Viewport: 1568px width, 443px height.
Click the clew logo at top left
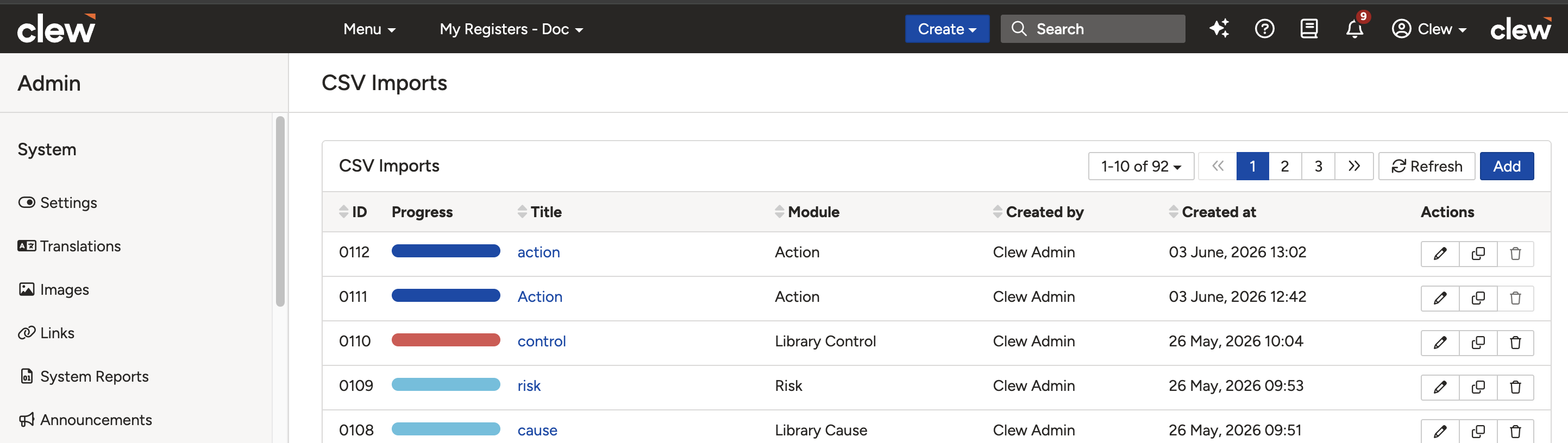coord(56,29)
